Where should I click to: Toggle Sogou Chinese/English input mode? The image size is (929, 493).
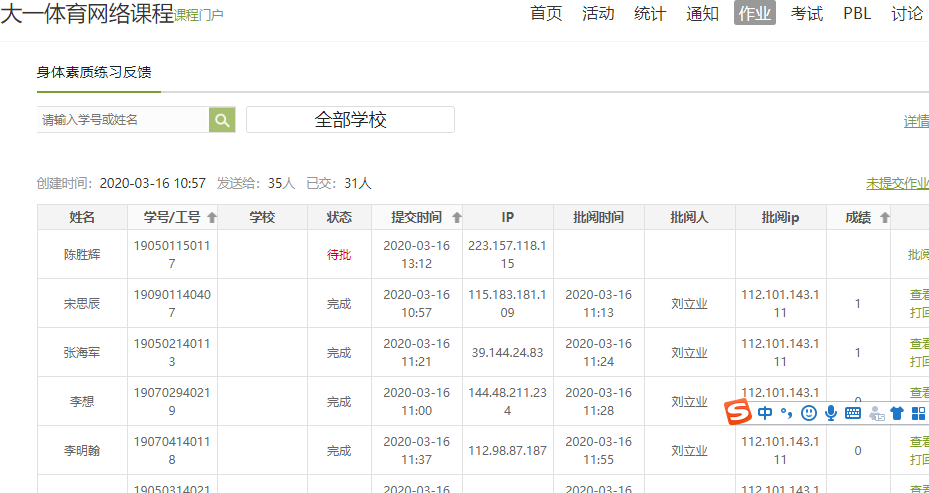[x=765, y=413]
